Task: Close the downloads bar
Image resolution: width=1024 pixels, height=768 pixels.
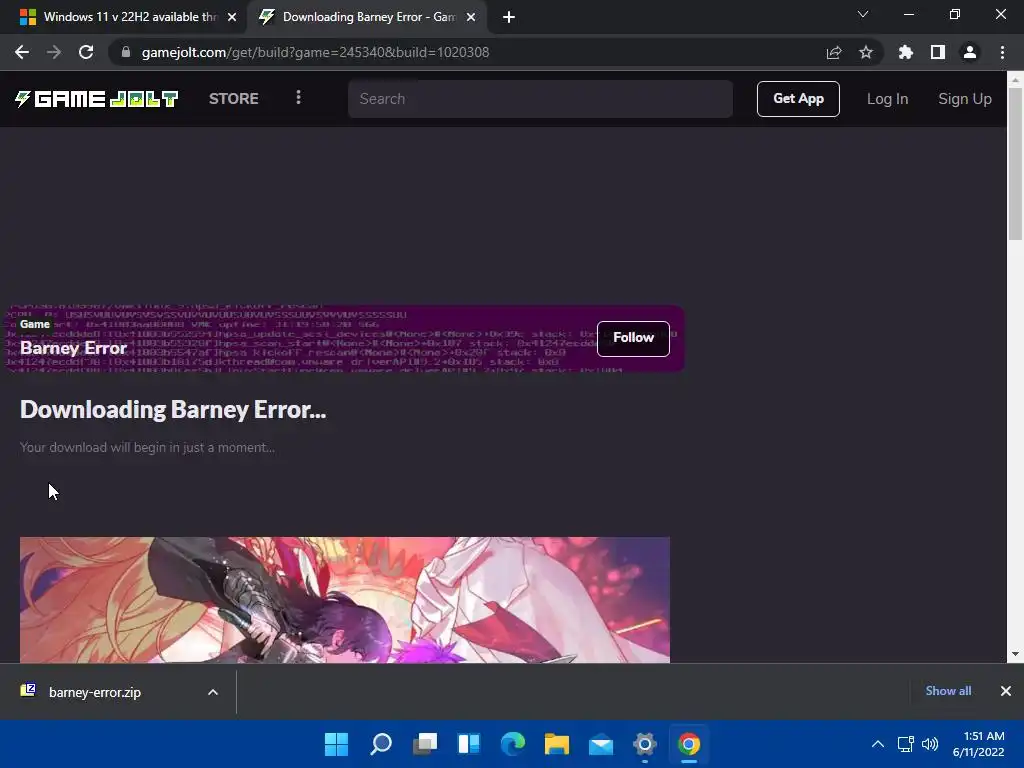Action: (x=1006, y=691)
